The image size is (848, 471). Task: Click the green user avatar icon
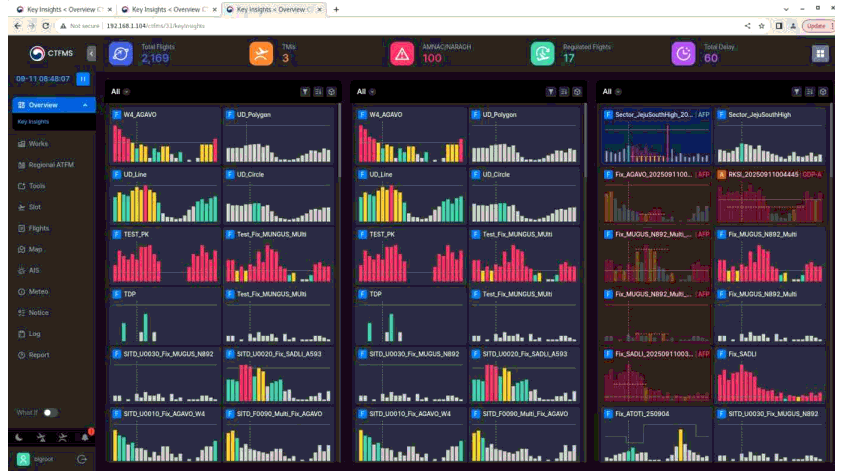23,459
